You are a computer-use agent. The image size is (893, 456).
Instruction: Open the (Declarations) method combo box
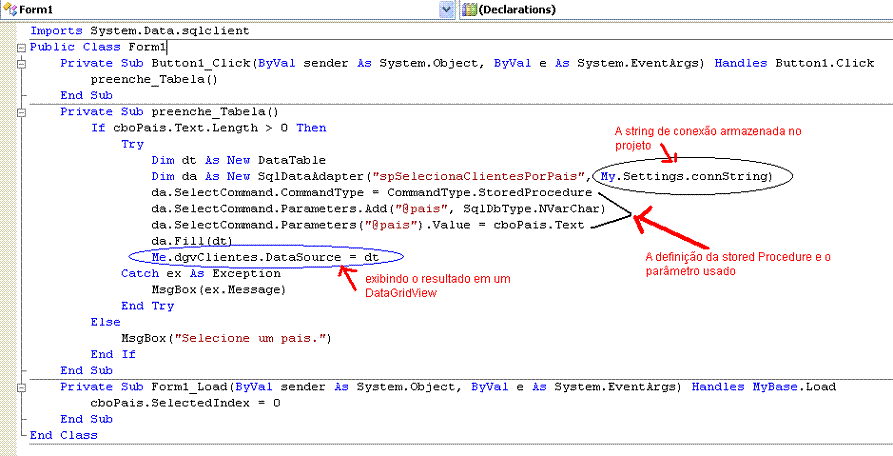click(677, 9)
